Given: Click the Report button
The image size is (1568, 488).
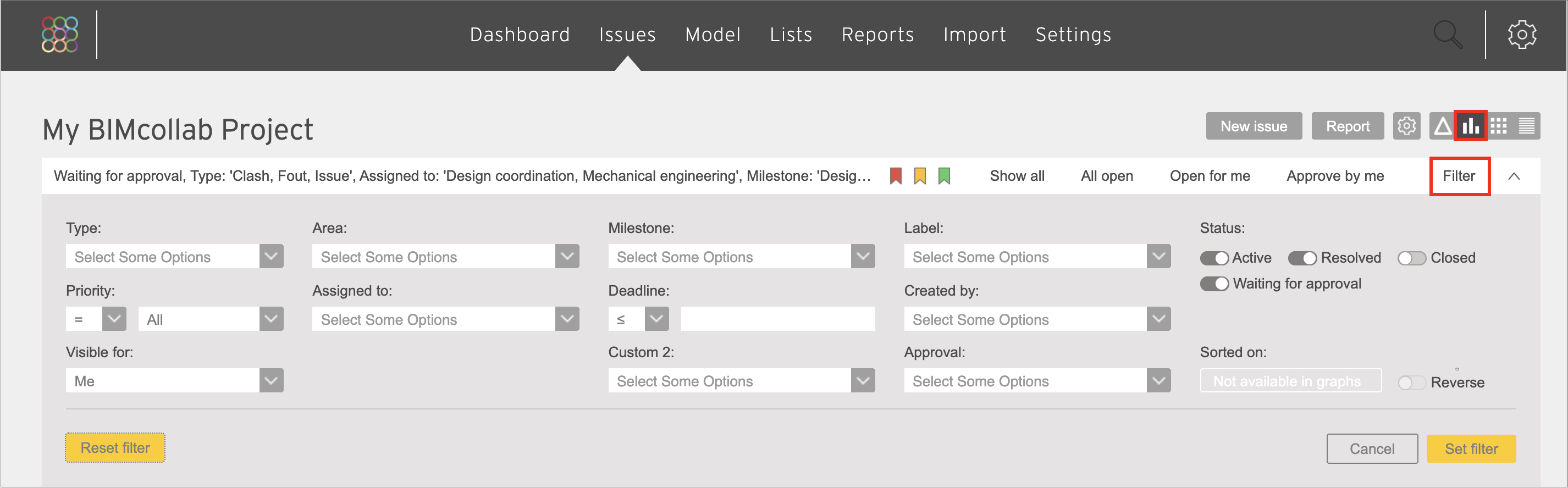Looking at the screenshot, I should tap(1348, 126).
